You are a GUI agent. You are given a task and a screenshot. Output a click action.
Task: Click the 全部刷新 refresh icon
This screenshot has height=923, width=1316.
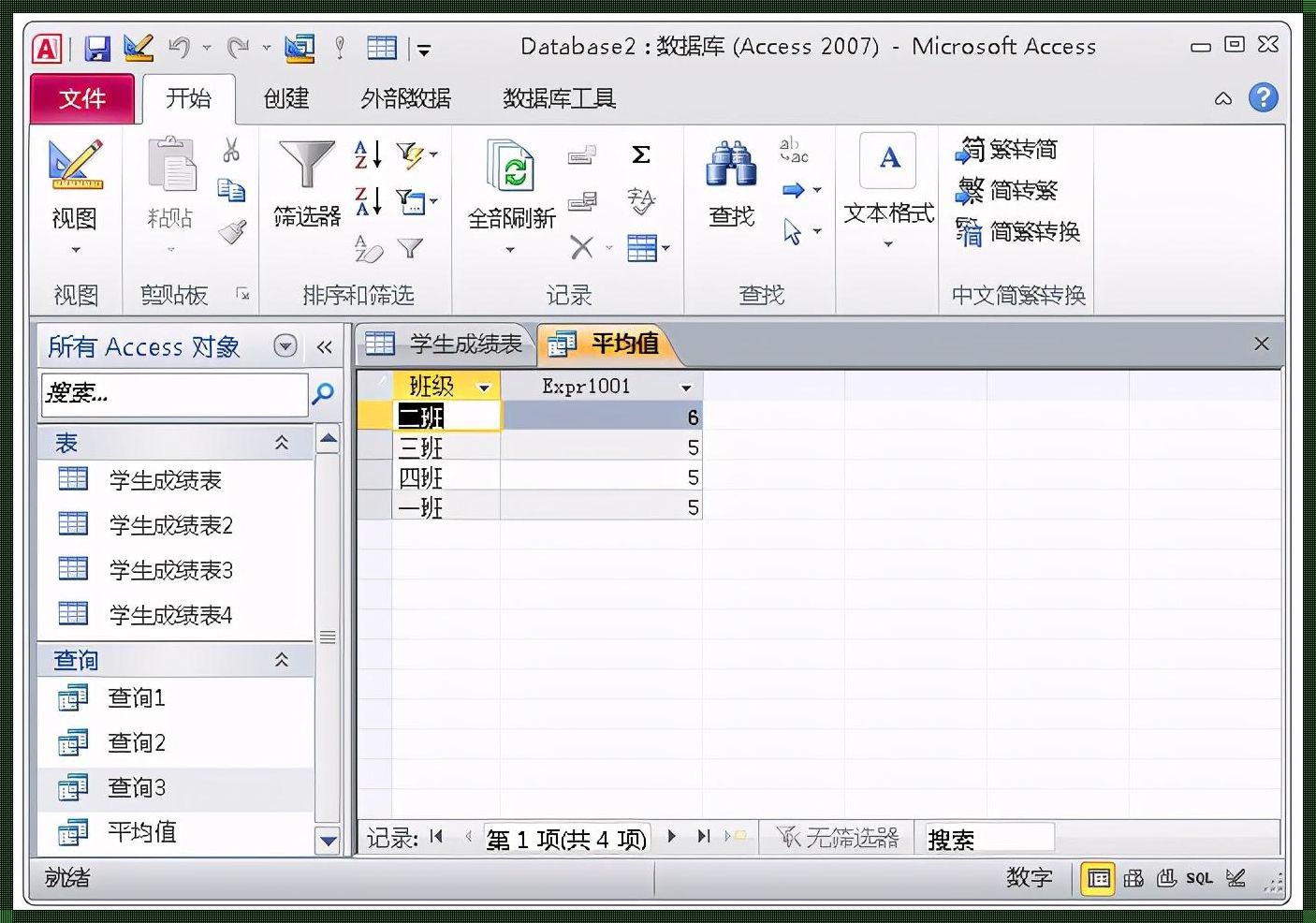point(510,166)
